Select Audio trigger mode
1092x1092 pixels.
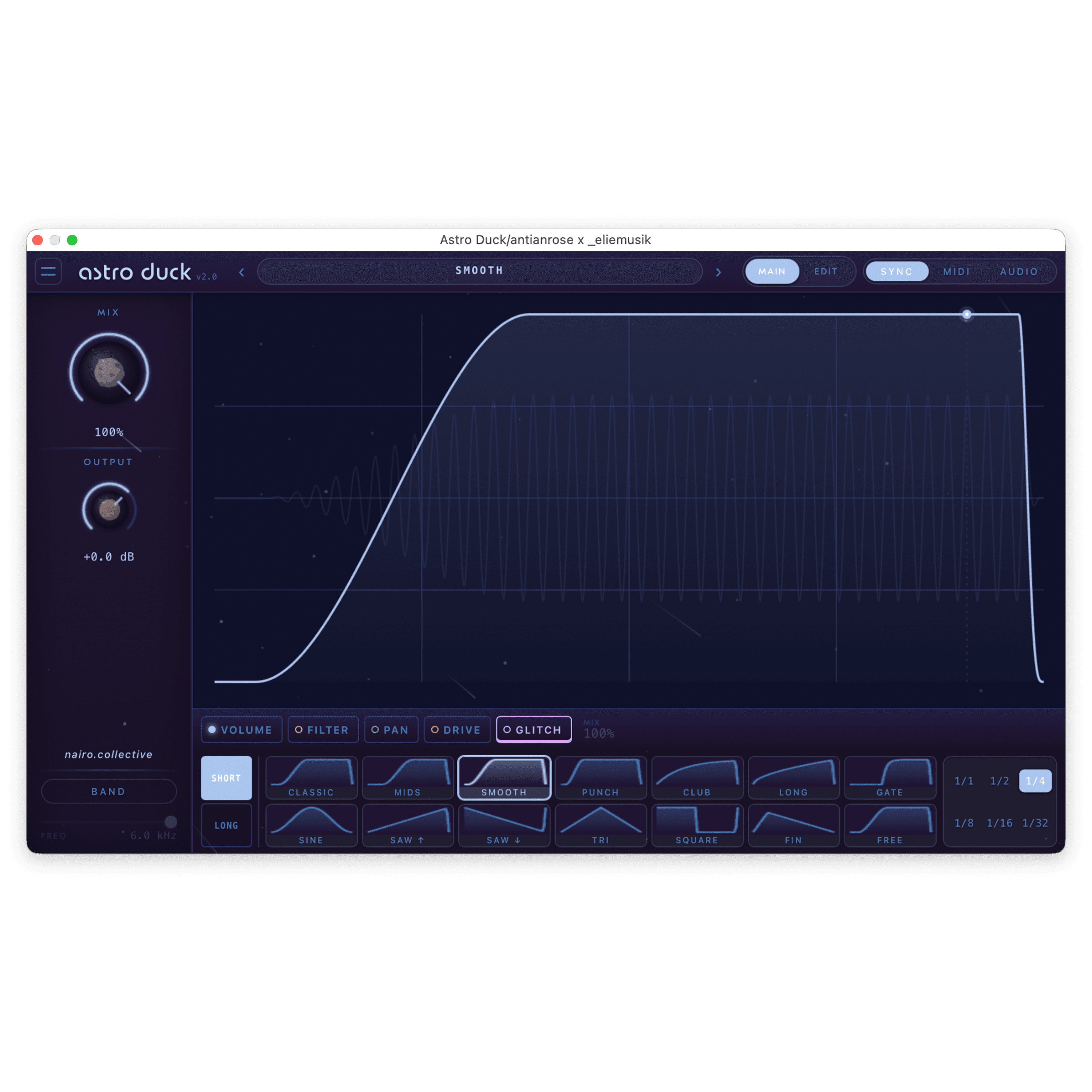[x=1019, y=272]
